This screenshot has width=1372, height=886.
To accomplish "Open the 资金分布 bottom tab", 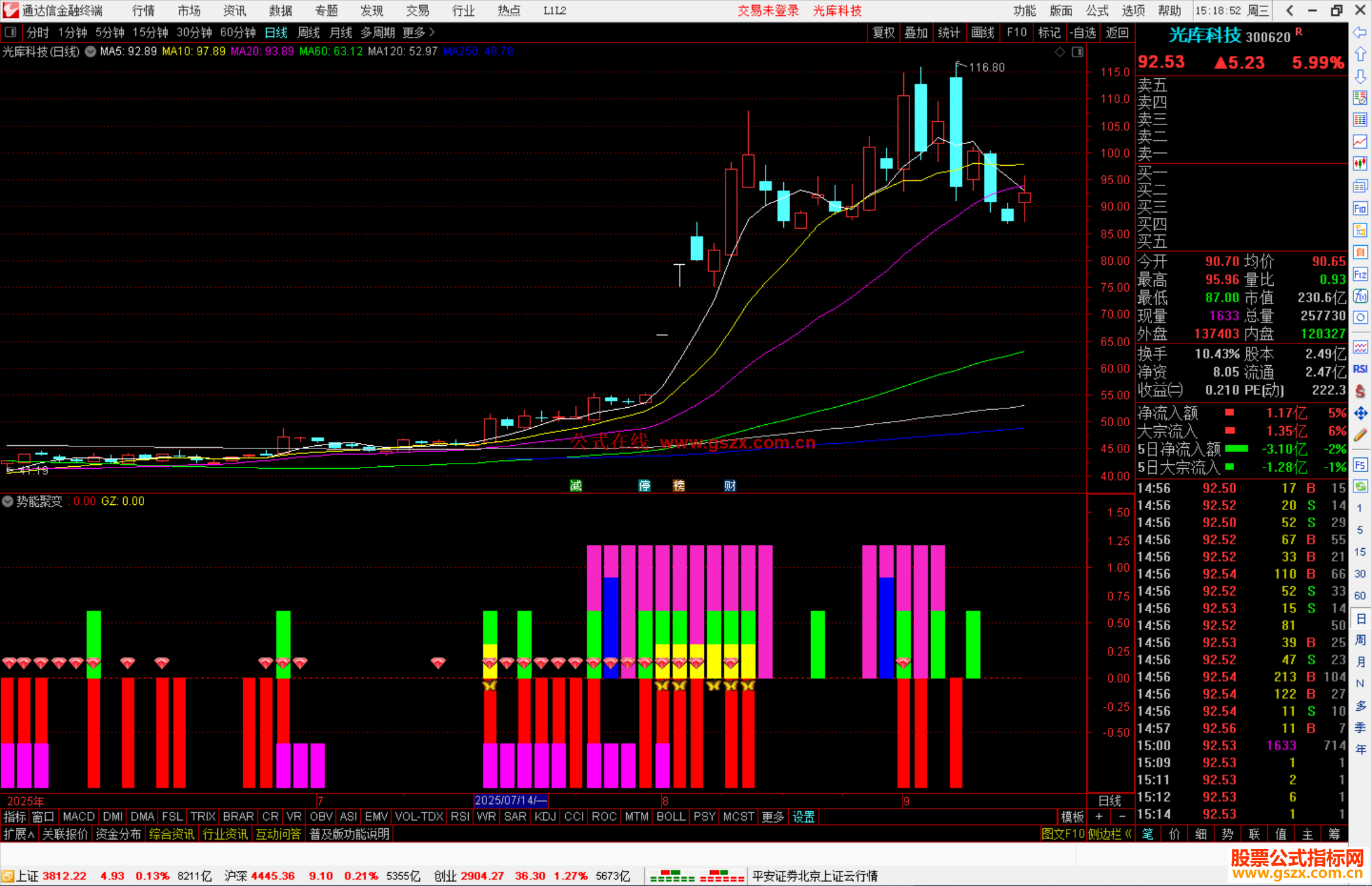I will coord(118,834).
